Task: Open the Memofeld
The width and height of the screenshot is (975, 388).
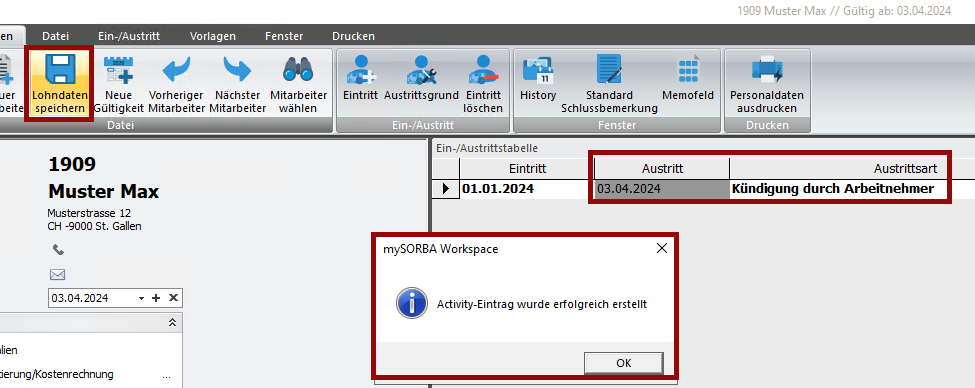Action: point(688,78)
